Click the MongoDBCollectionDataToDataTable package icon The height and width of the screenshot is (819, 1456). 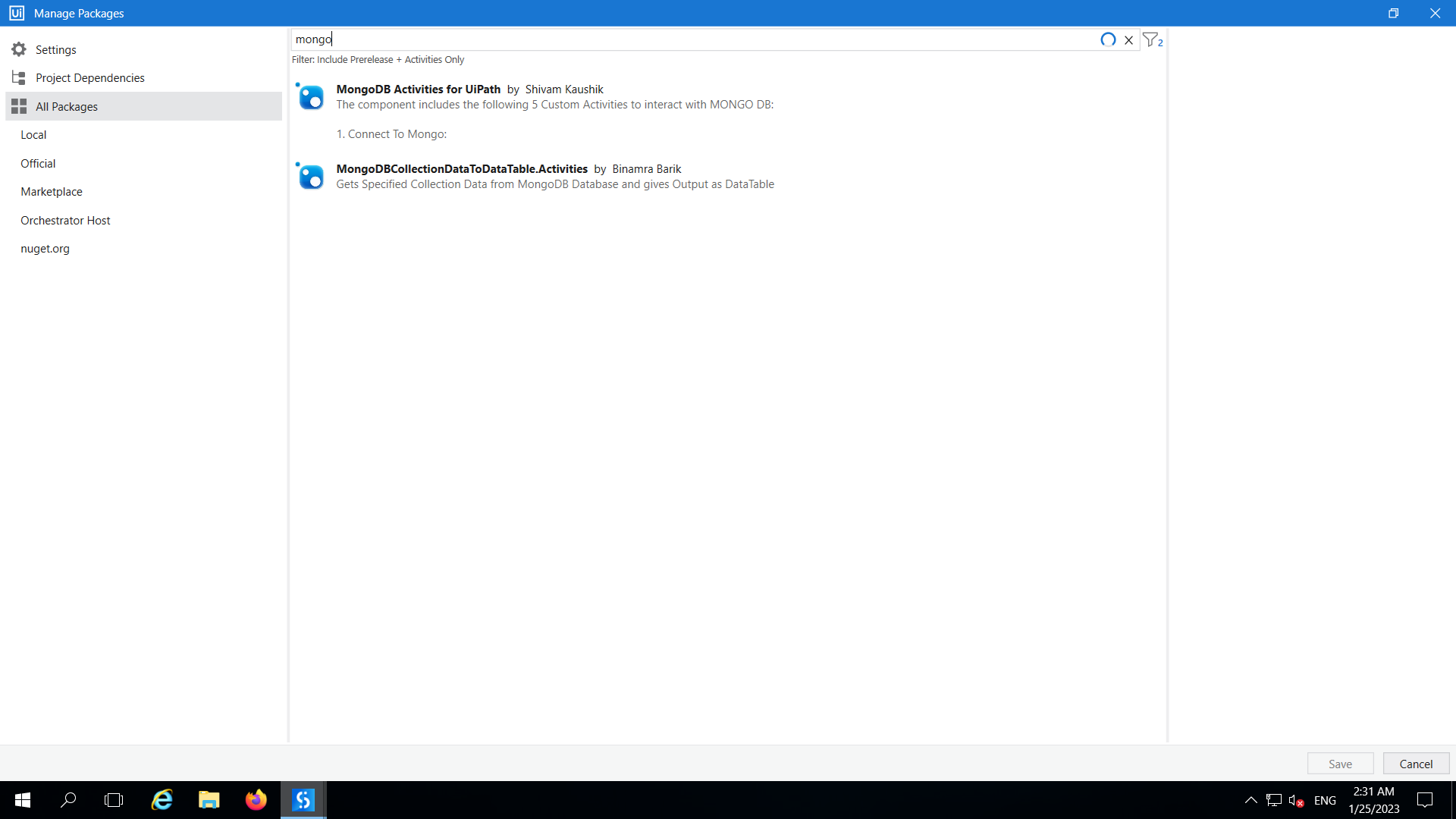pyautogui.click(x=310, y=176)
